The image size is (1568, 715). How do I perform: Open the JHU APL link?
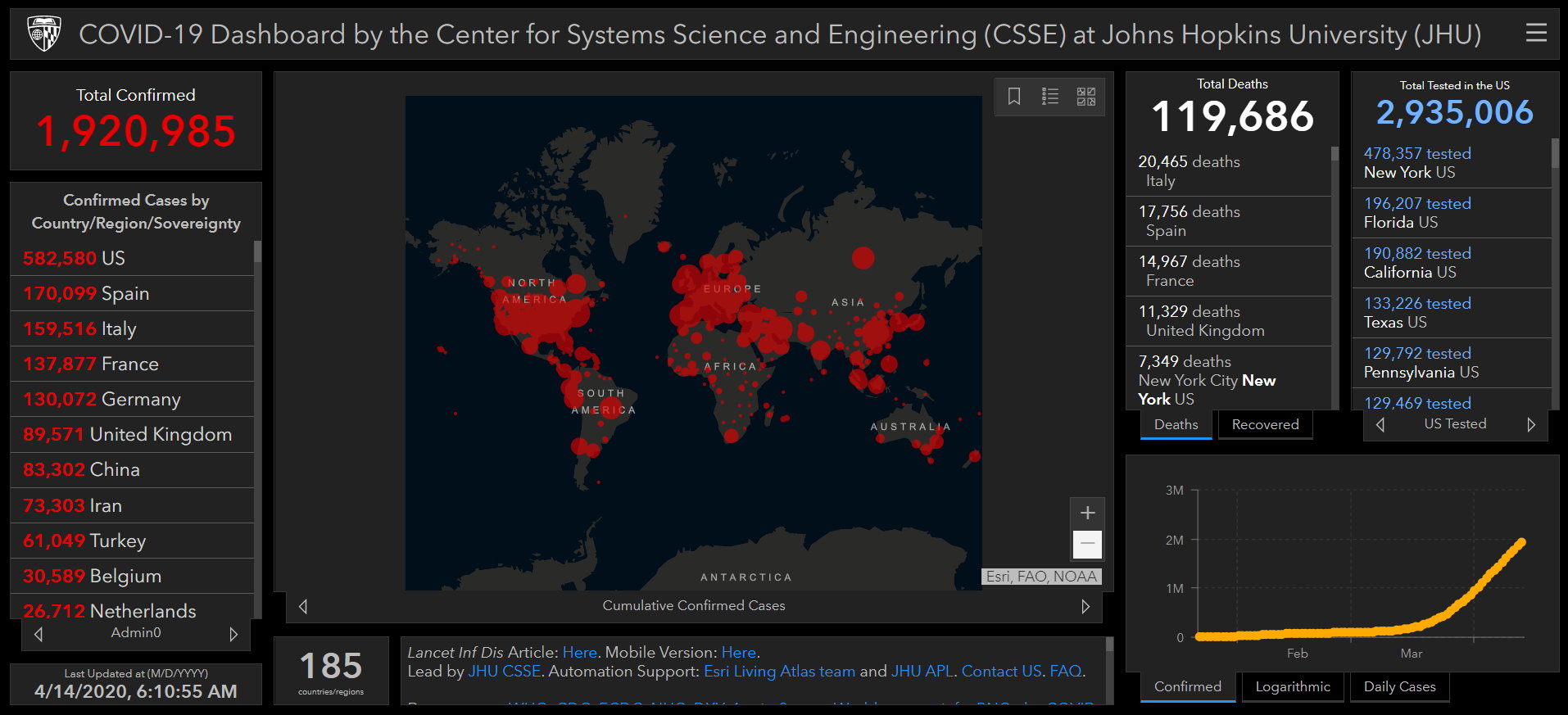(x=922, y=671)
